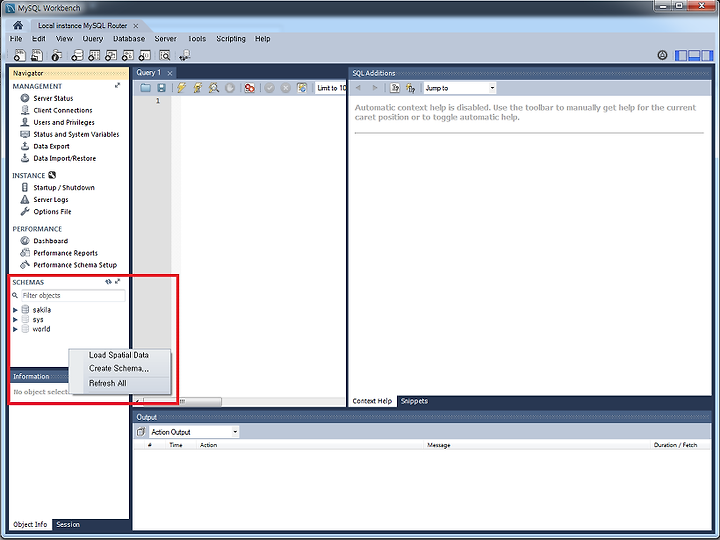Image resolution: width=720 pixels, height=540 pixels.
Task: Expand the sakila schema tree node
Action: (15, 310)
